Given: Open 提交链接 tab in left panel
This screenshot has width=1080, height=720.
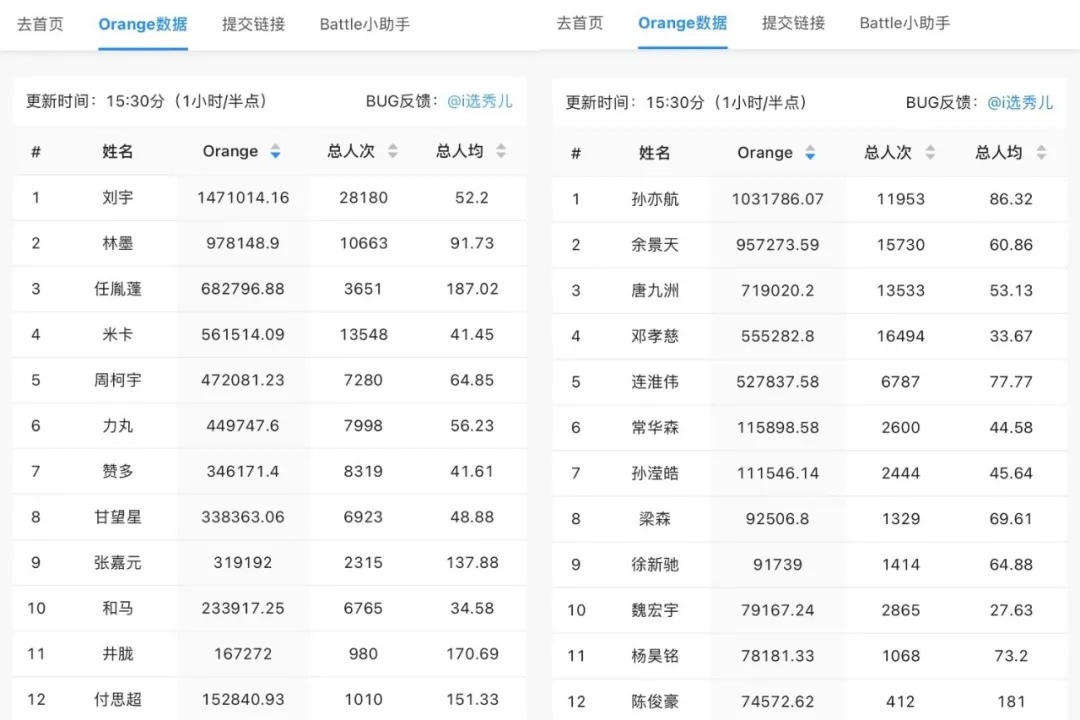Looking at the screenshot, I should click(x=253, y=24).
